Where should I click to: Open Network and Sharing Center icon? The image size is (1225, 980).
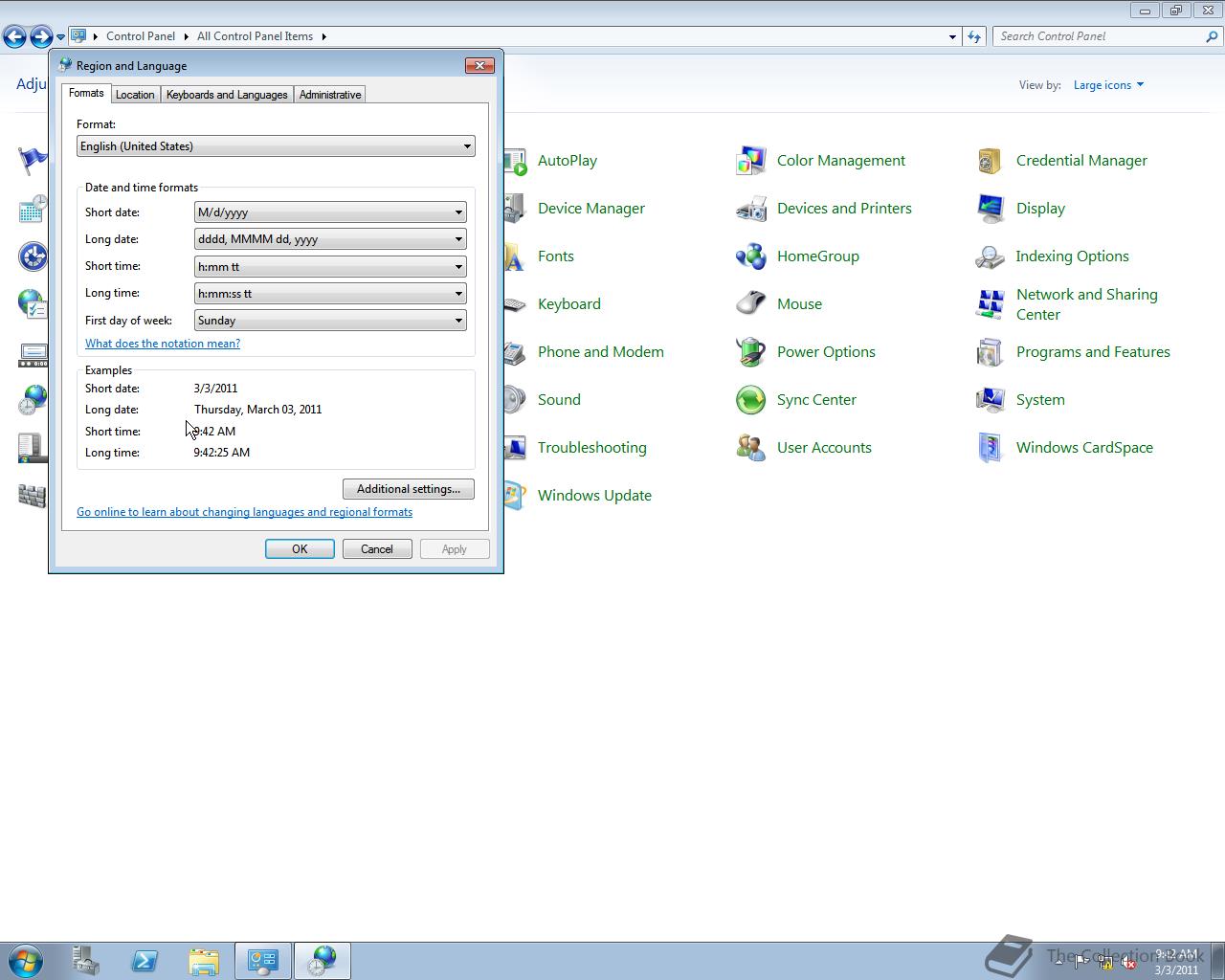[x=991, y=304]
